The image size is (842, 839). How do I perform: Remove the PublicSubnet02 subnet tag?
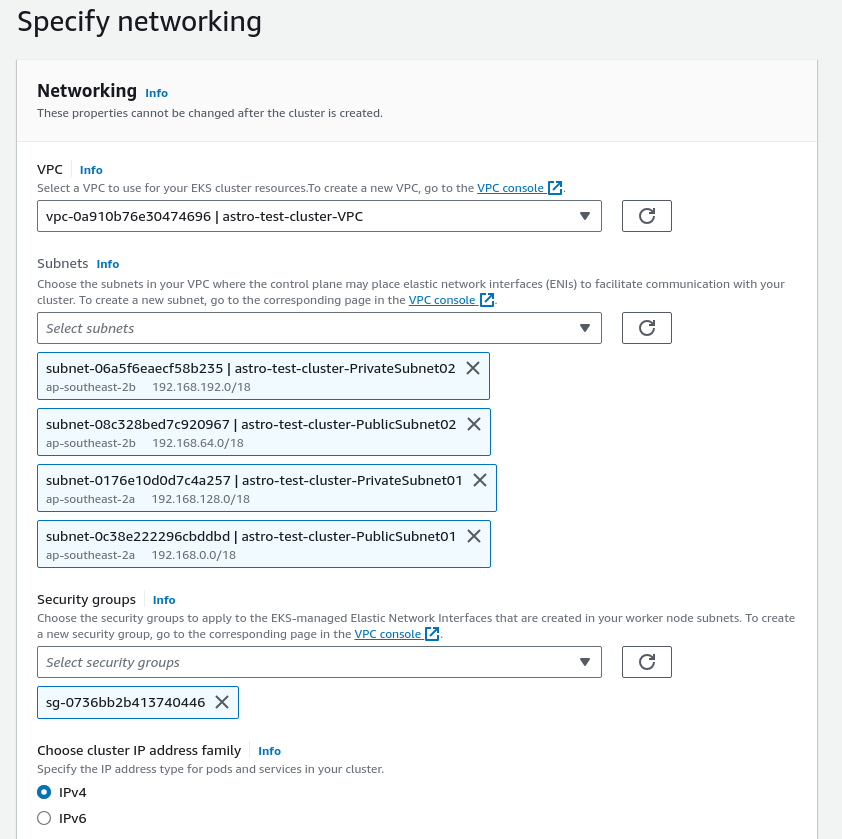click(473, 423)
